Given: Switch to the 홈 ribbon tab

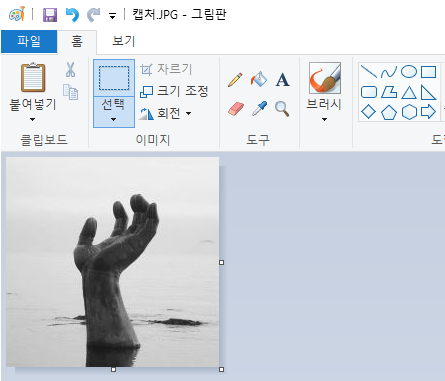Looking at the screenshot, I should click(77, 41).
